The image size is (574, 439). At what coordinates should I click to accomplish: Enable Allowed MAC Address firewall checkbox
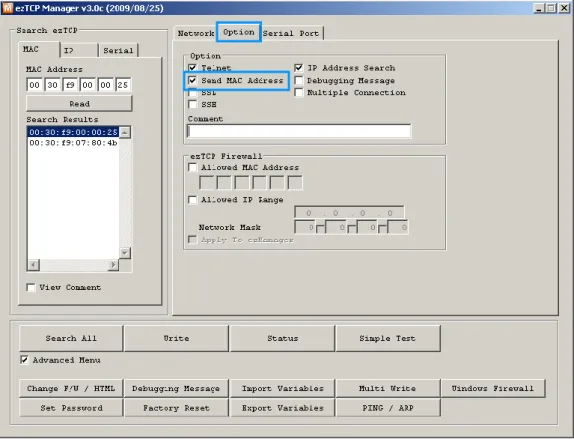click(x=192, y=168)
